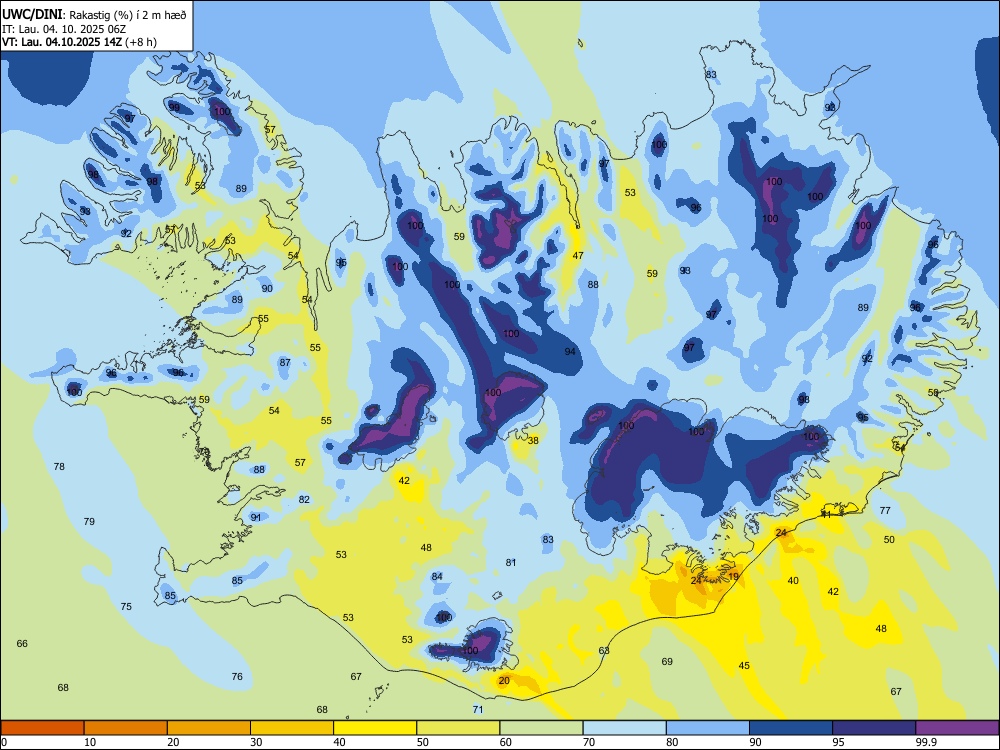Click the map value '91' in west Iceland
Image resolution: width=1000 pixels, height=750 pixels.
256,517
